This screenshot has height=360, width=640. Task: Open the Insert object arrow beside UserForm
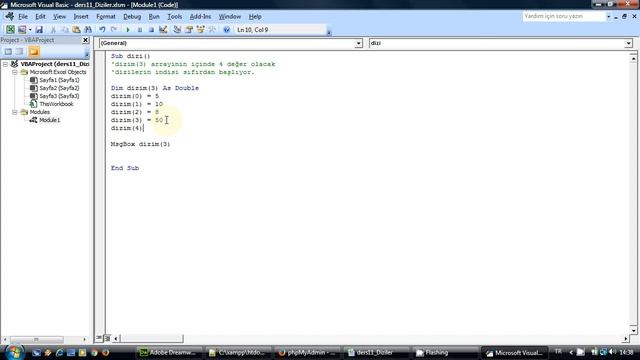[30, 29]
